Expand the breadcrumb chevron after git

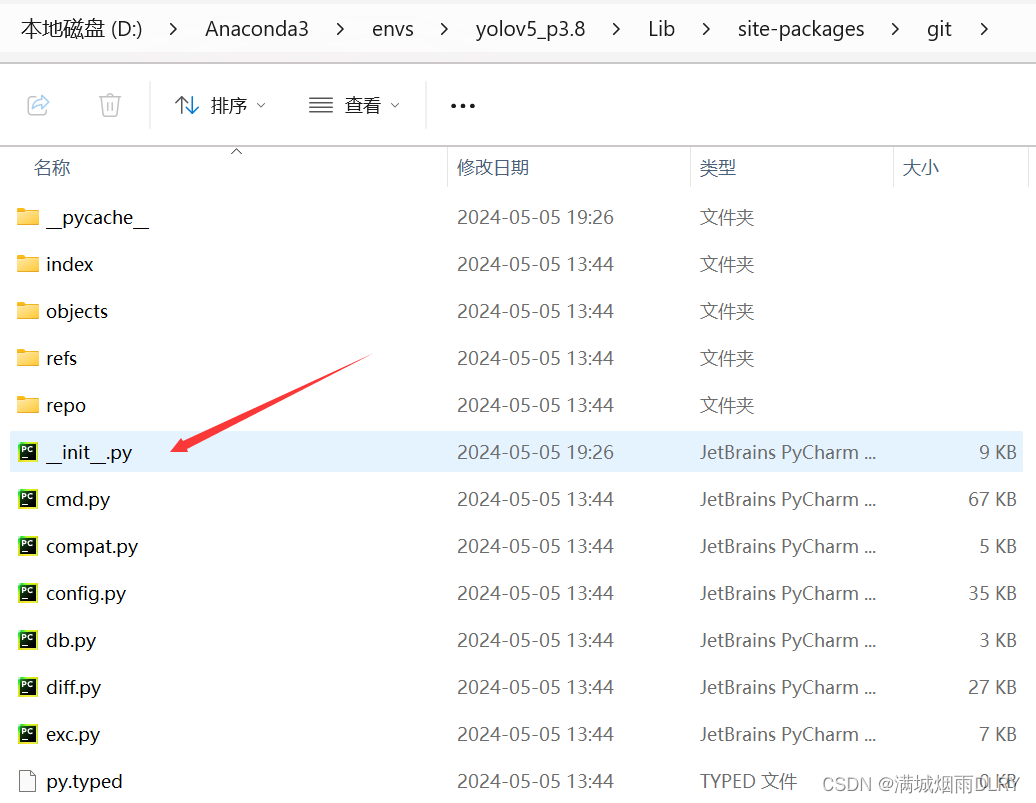click(984, 29)
